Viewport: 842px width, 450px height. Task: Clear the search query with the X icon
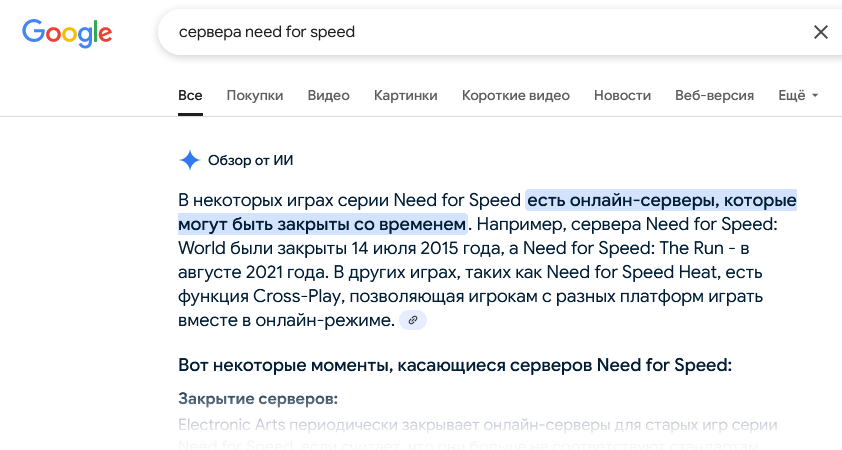[x=821, y=32]
